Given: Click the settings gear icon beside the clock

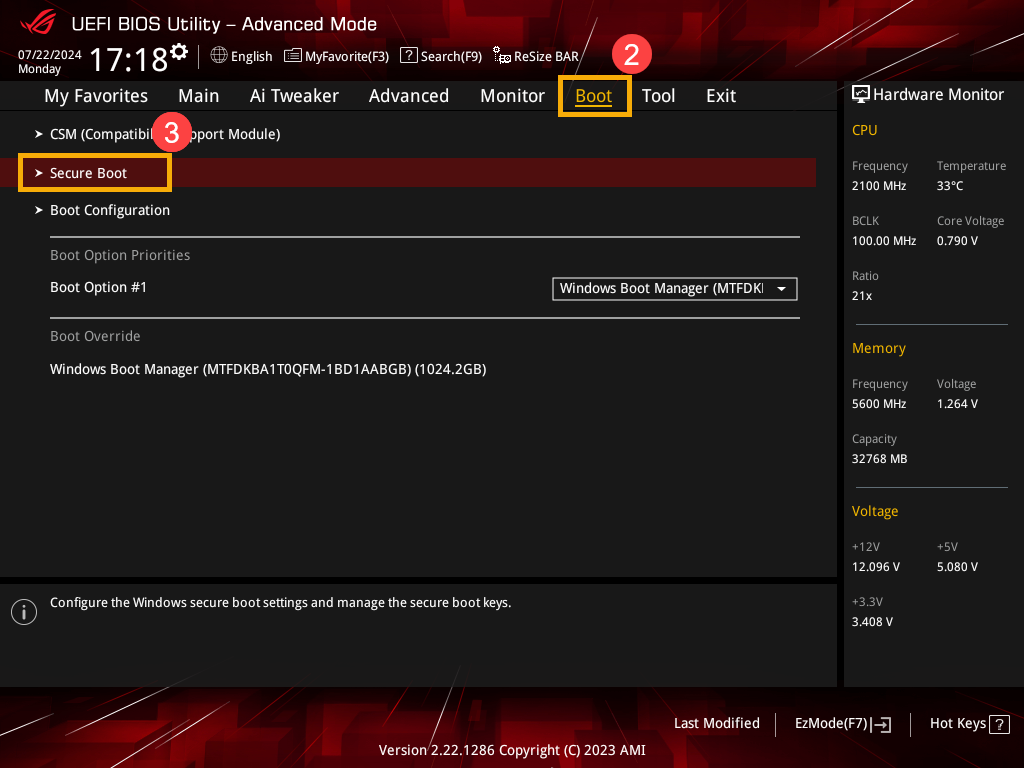Looking at the screenshot, I should pyautogui.click(x=179, y=51).
